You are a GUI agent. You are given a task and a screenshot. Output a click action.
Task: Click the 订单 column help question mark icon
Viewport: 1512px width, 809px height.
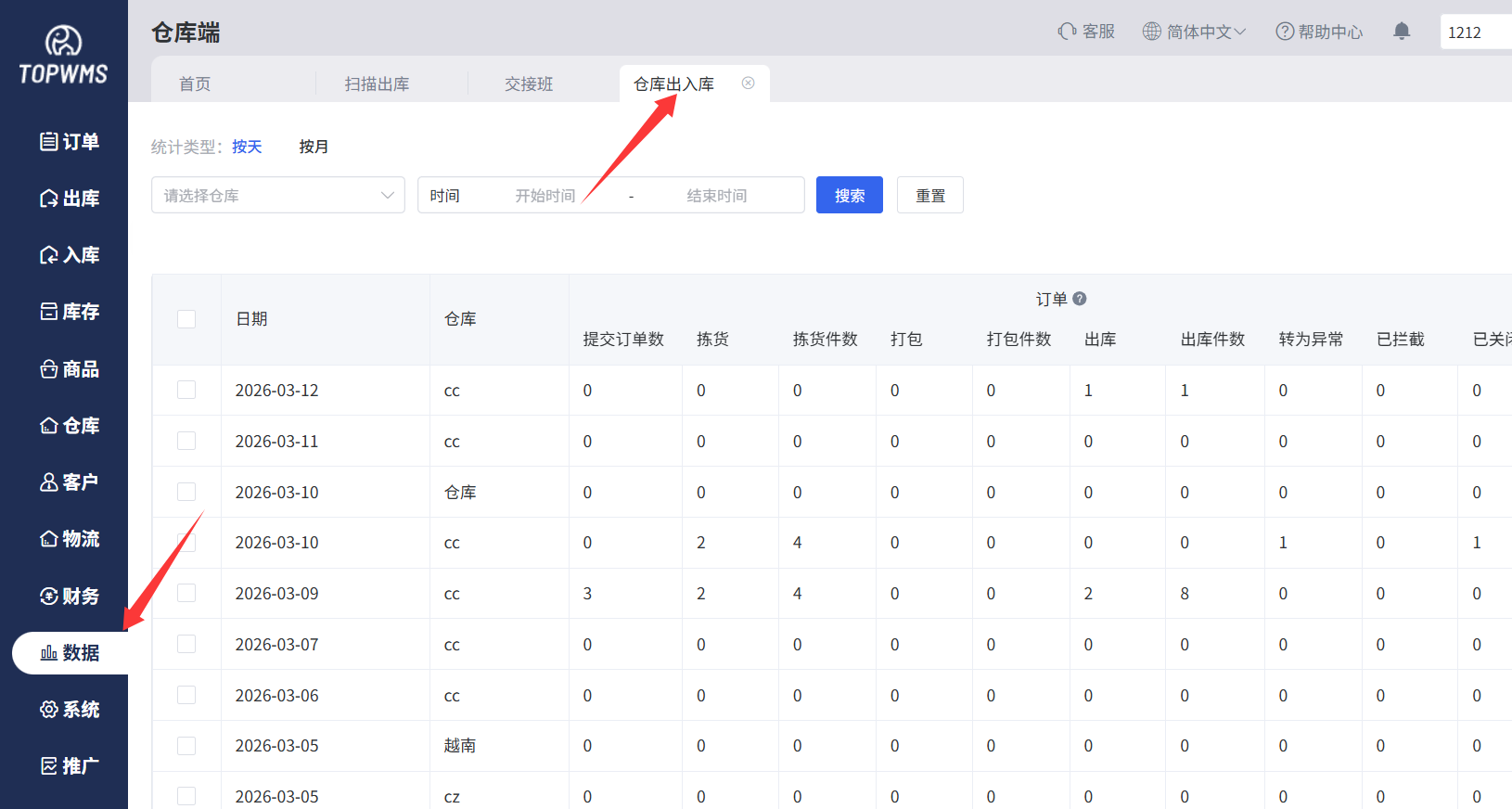1079,299
